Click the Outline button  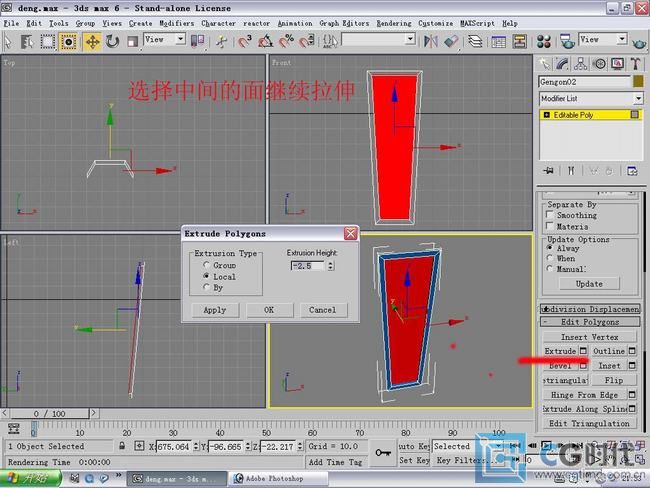coord(609,351)
